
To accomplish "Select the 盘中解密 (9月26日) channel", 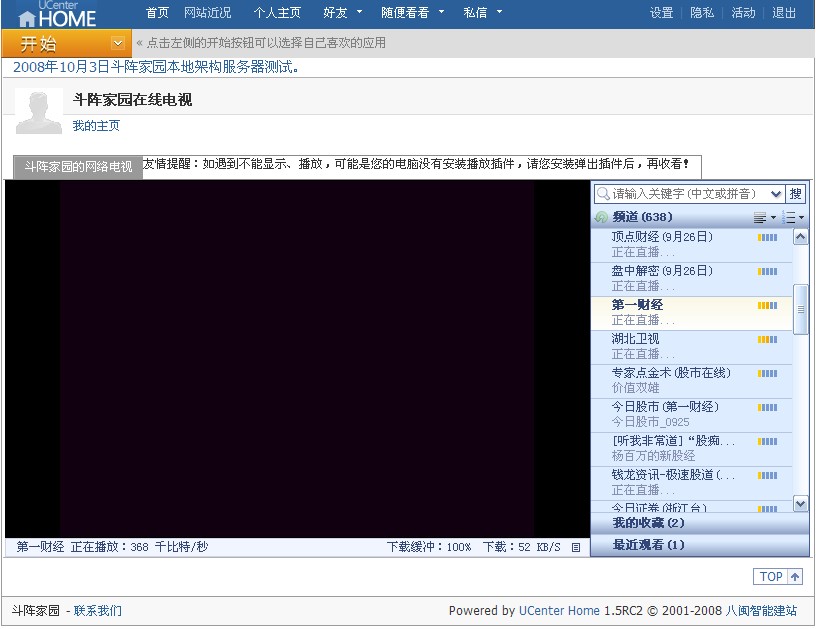I will (692, 278).
